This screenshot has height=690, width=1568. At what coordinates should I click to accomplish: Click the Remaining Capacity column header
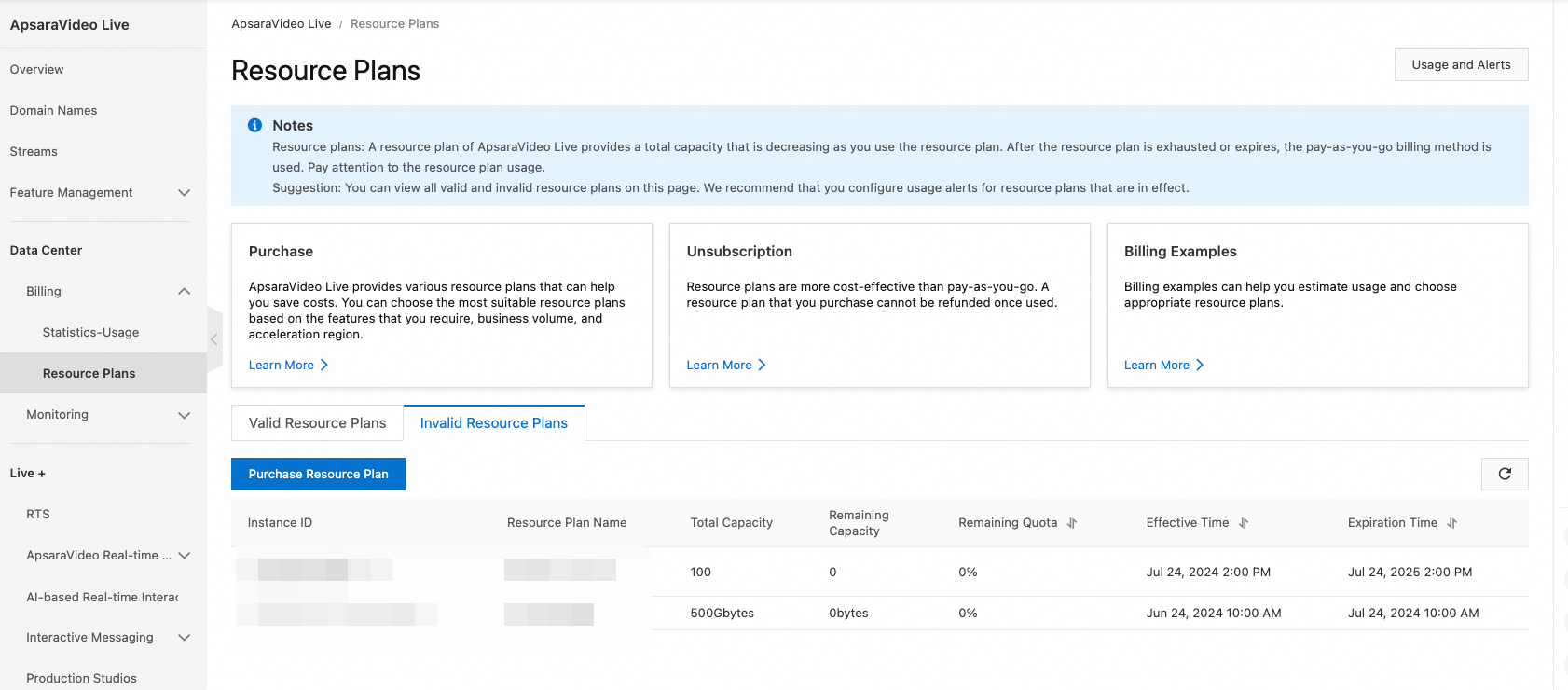(859, 523)
